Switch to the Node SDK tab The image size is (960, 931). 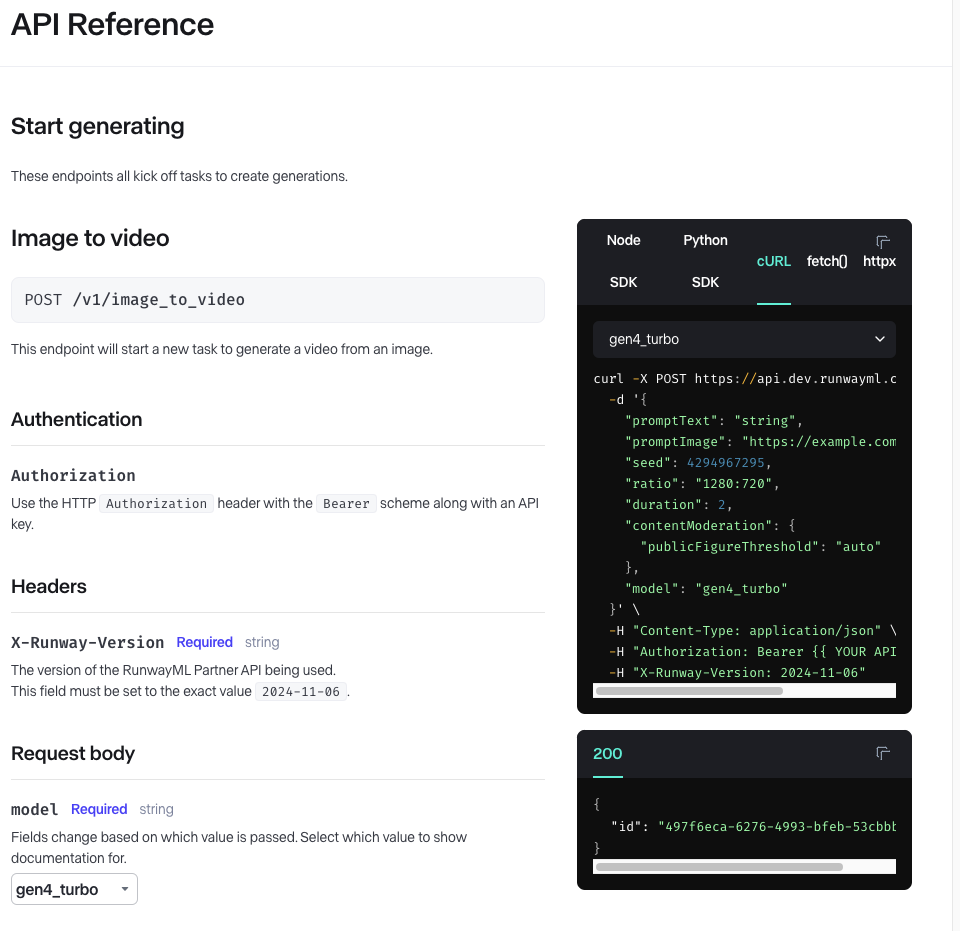pyautogui.click(x=623, y=261)
